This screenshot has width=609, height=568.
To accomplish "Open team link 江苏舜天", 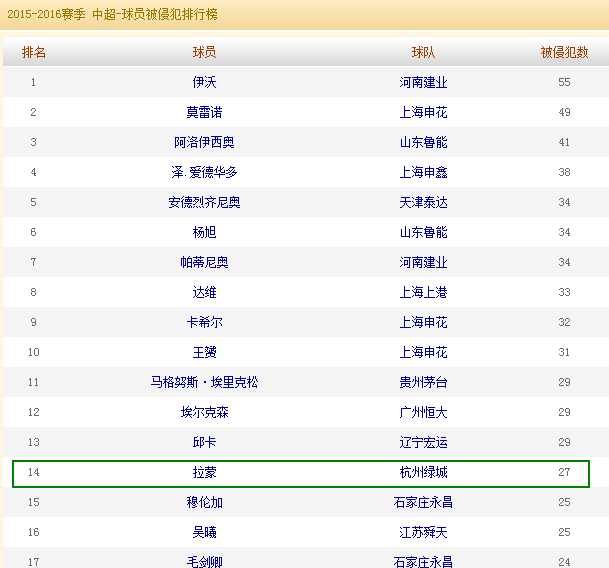I will (x=423, y=532).
